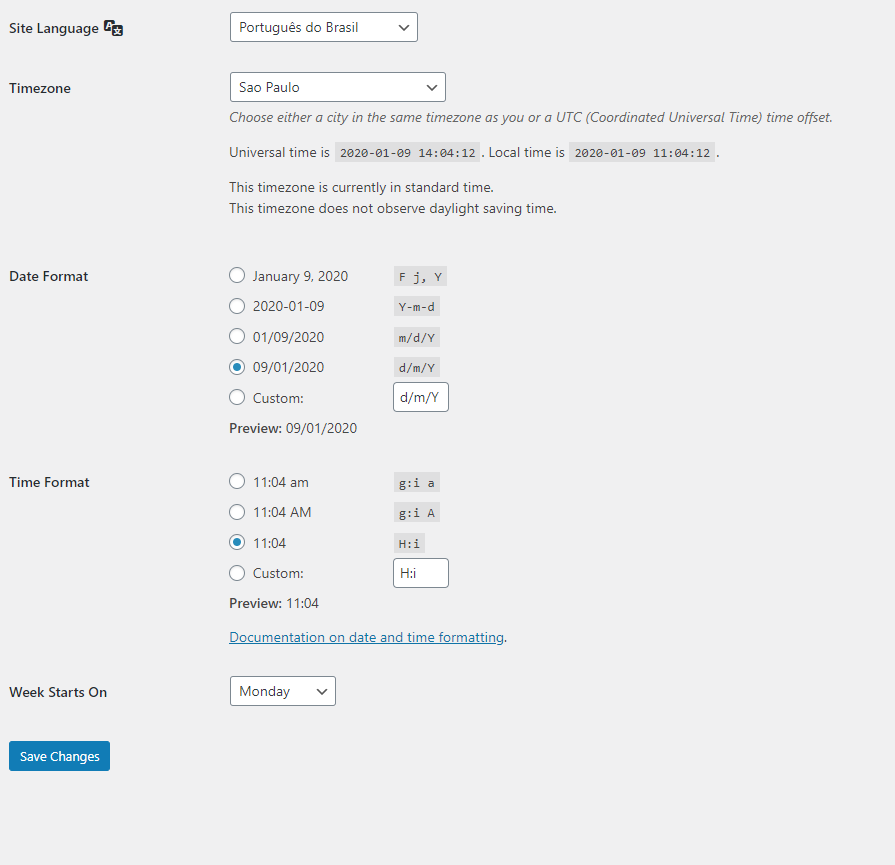Open Documentation on date and time formatting

(x=366, y=637)
